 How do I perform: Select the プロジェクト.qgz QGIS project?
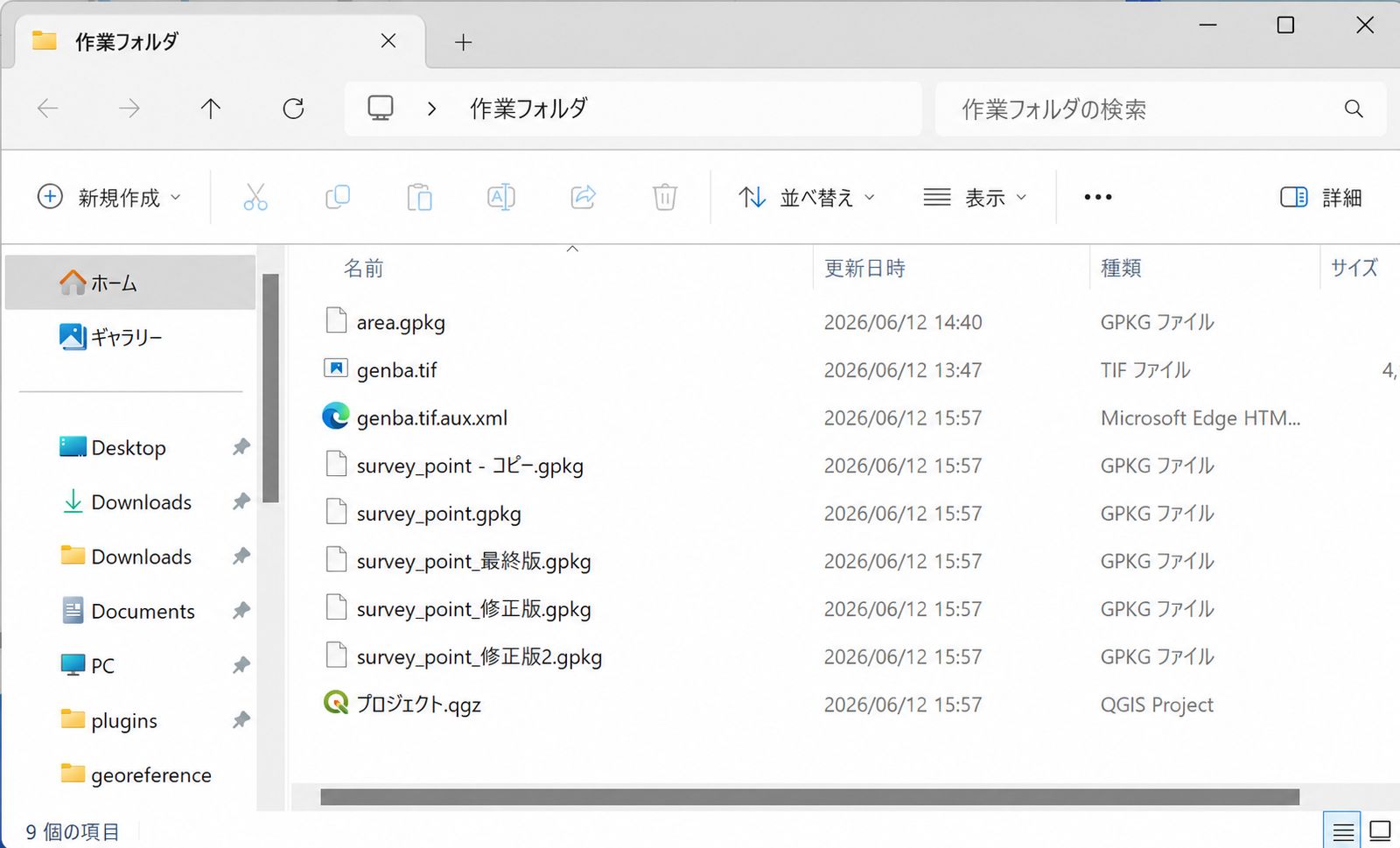pos(418,704)
